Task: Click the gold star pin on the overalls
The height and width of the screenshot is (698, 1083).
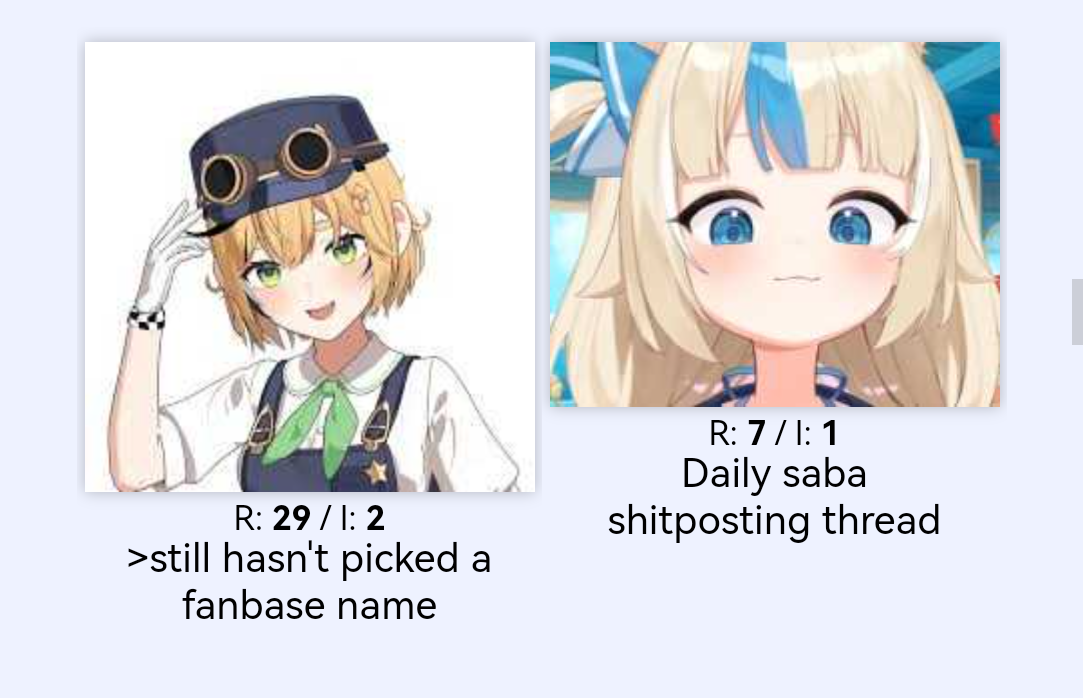Action: pyautogui.click(x=376, y=472)
